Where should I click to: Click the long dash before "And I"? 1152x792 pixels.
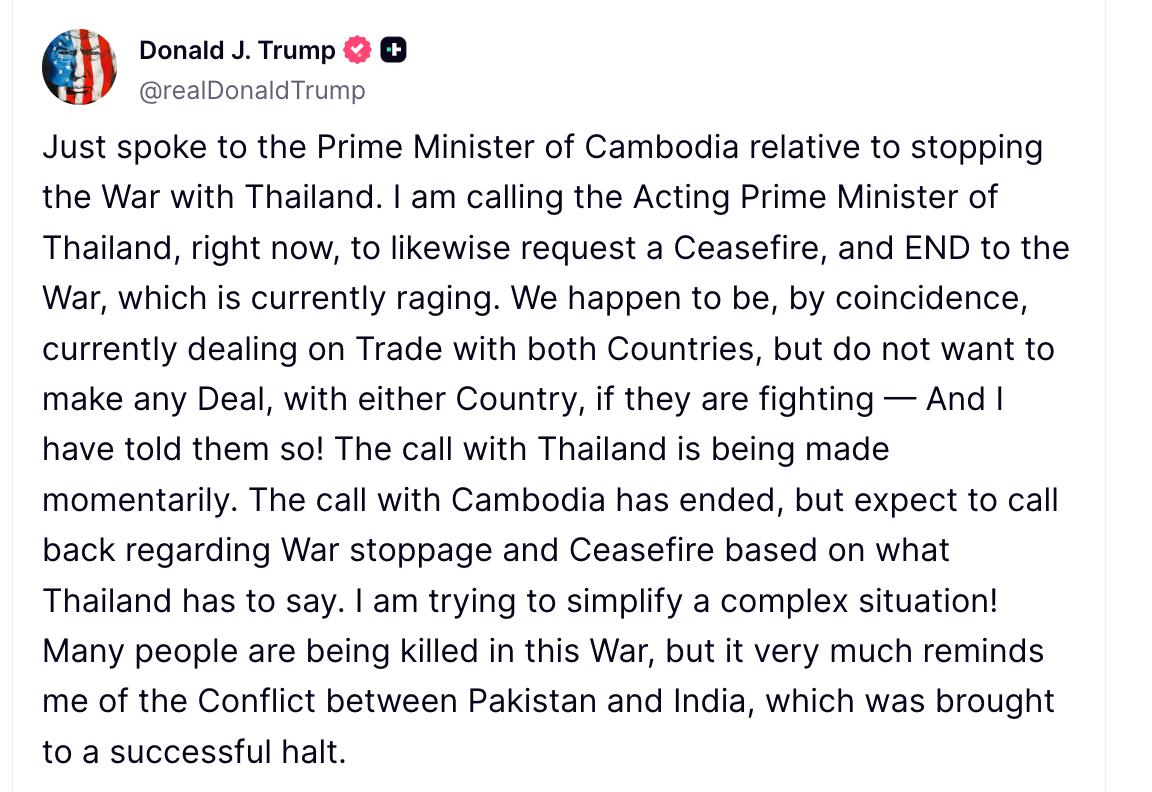pyautogui.click(x=899, y=399)
